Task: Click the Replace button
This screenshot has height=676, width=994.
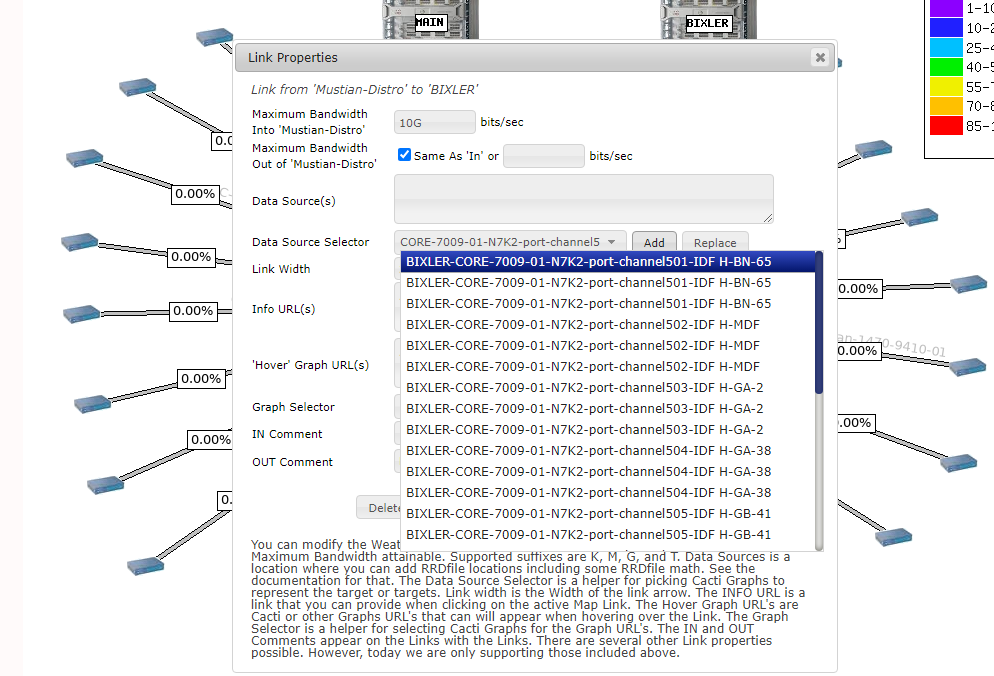Action: (x=715, y=242)
